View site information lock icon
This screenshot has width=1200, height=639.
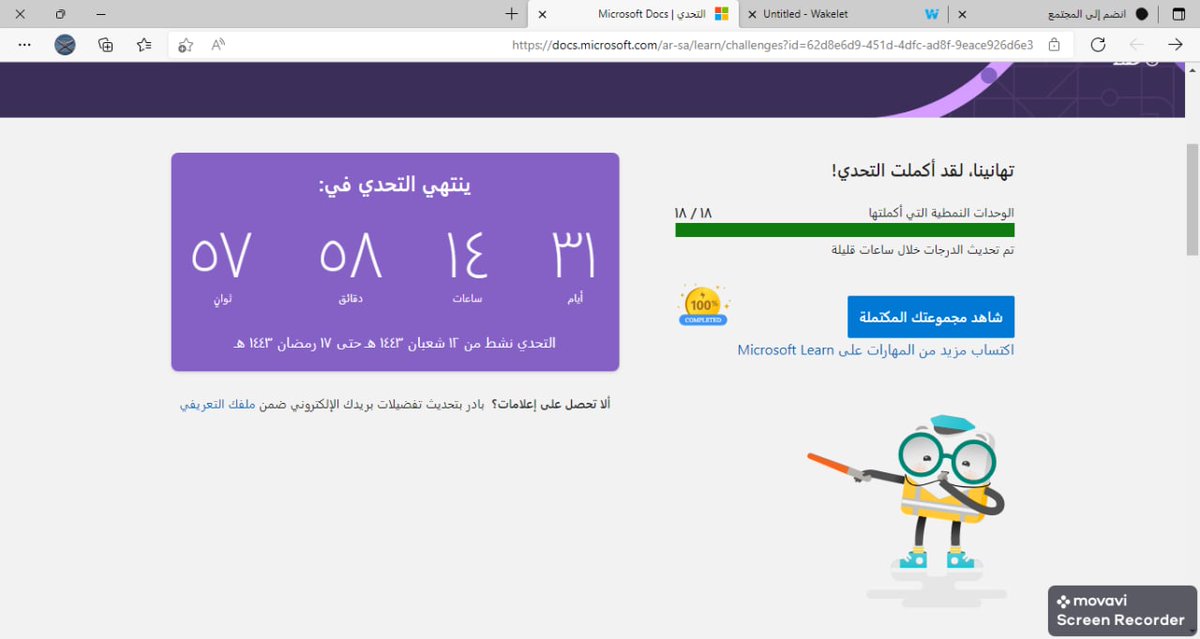[1054, 45]
